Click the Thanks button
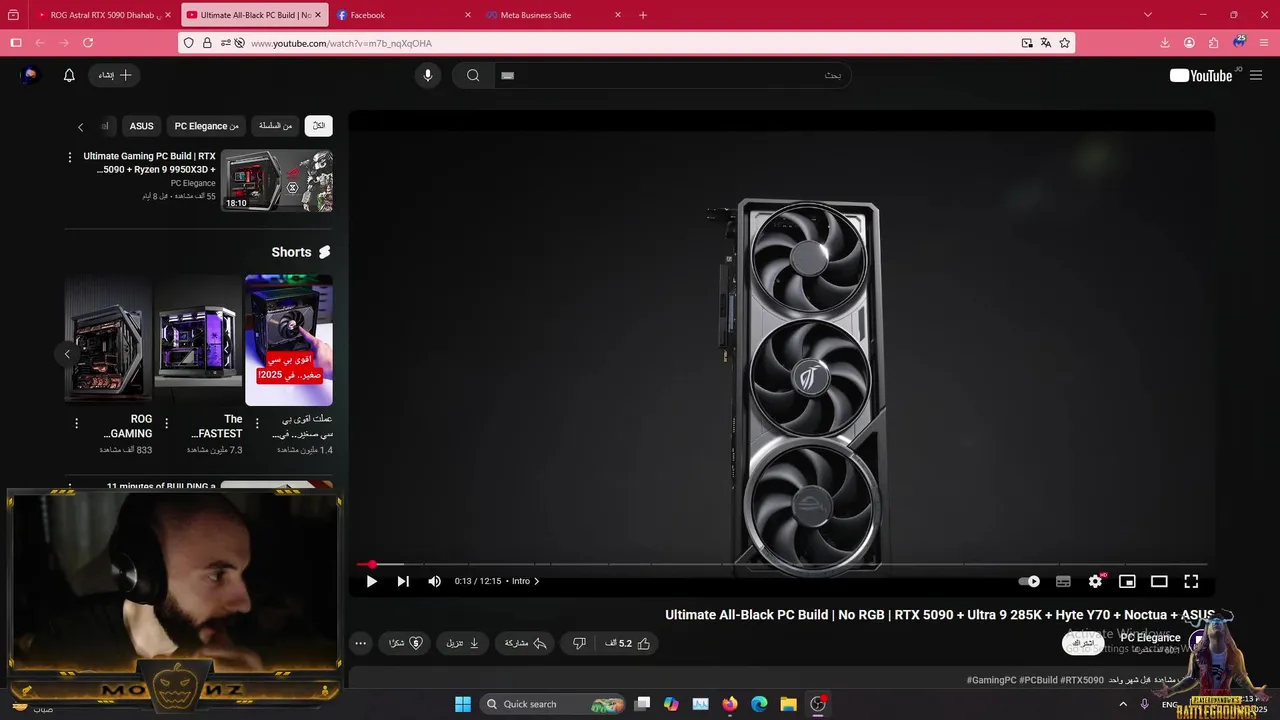The height and width of the screenshot is (720, 1280). click(x=405, y=643)
